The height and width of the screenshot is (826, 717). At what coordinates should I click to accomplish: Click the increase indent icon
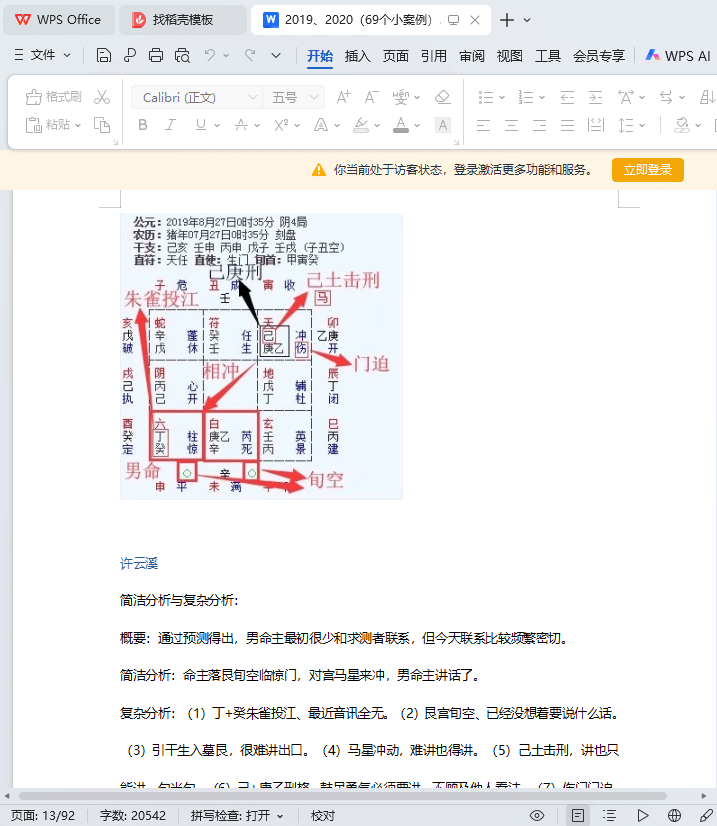point(595,97)
